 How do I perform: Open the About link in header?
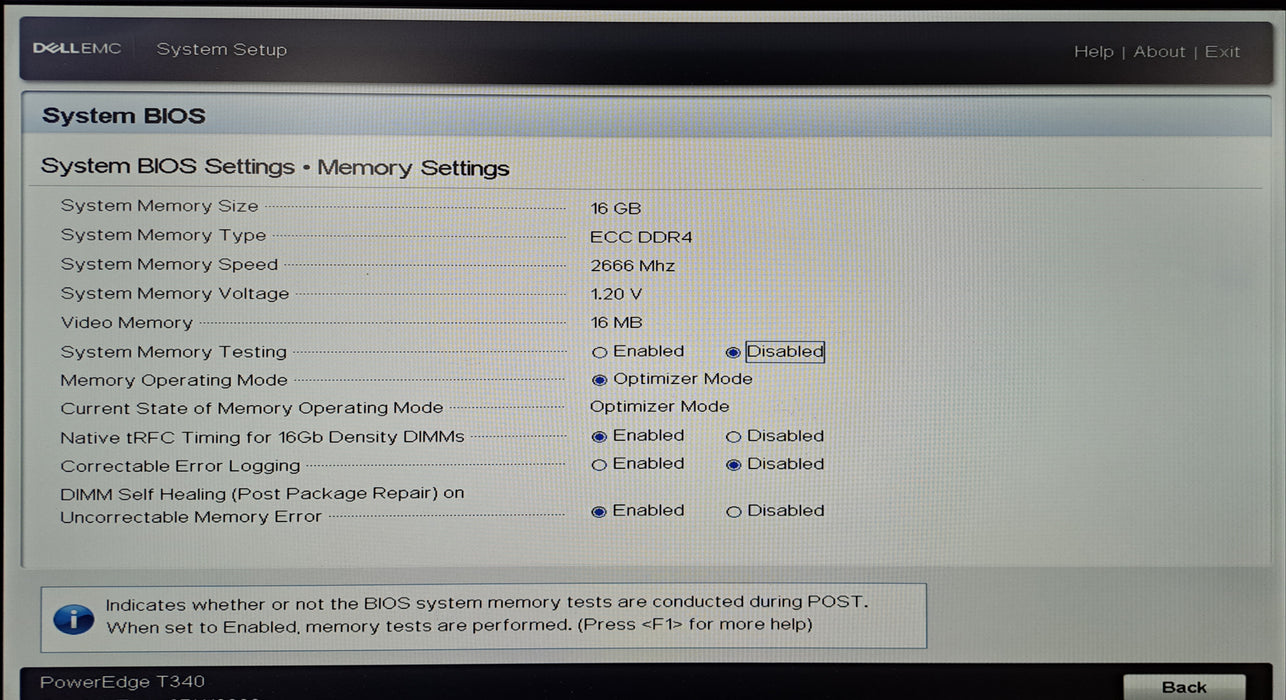pos(1159,52)
